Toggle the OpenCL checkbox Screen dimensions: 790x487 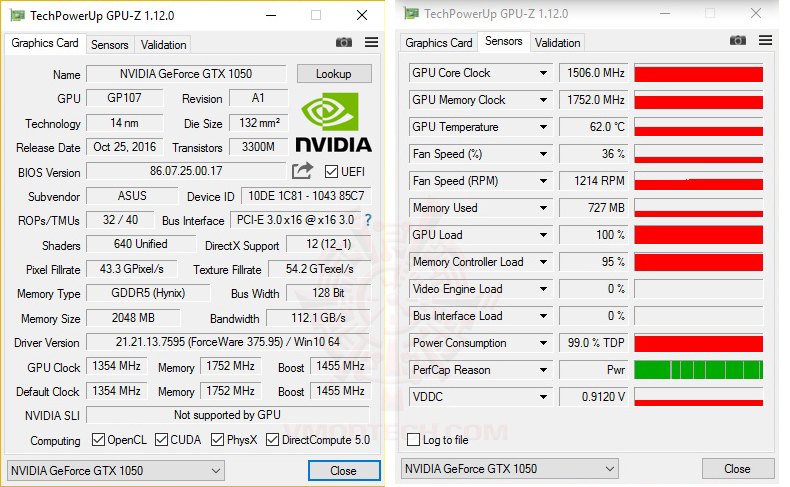coord(98,440)
